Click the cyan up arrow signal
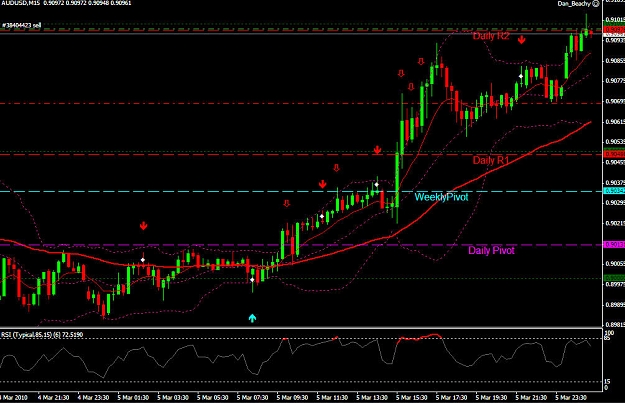The height and width of the screenshot is (404, 625). (x=252, y=318)
